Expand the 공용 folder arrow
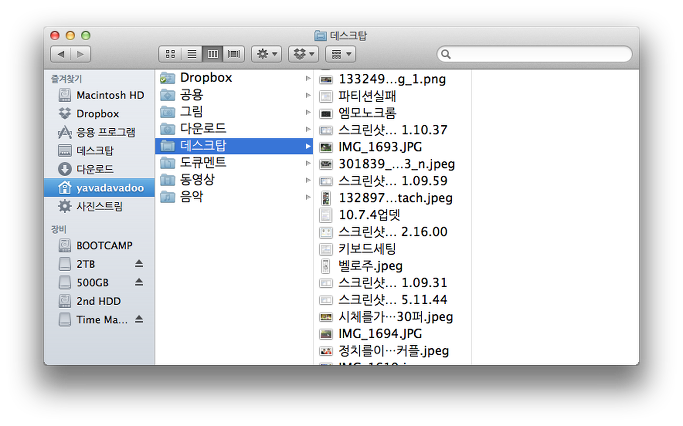 (x=308, y=95)
